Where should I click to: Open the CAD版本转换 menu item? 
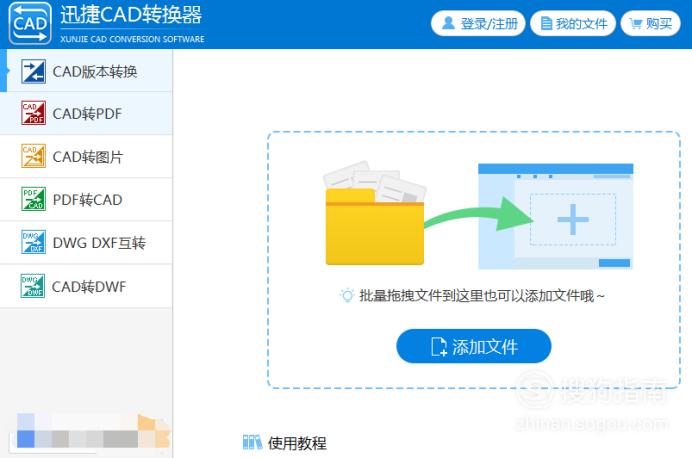tap(86, 71)
